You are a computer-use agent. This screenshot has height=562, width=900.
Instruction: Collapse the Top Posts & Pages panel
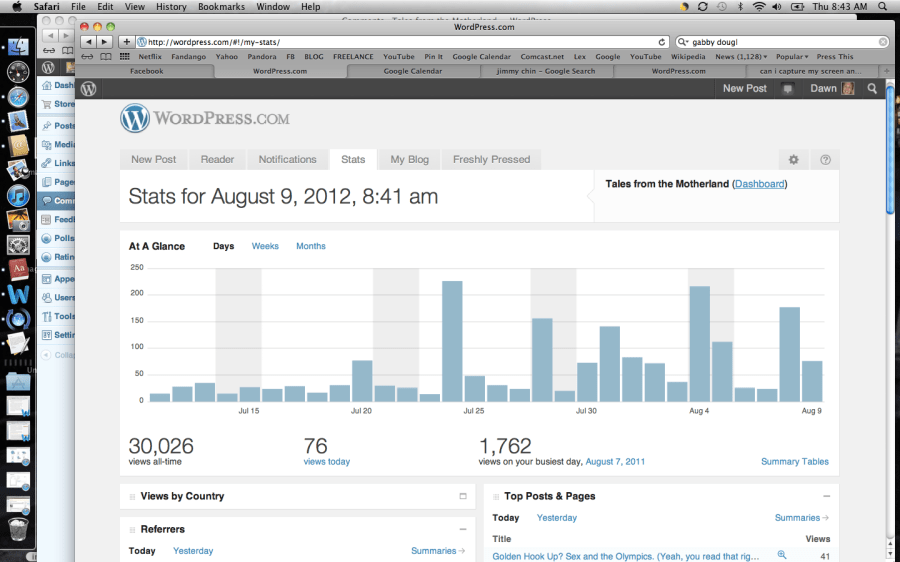(x=826, y=496)
